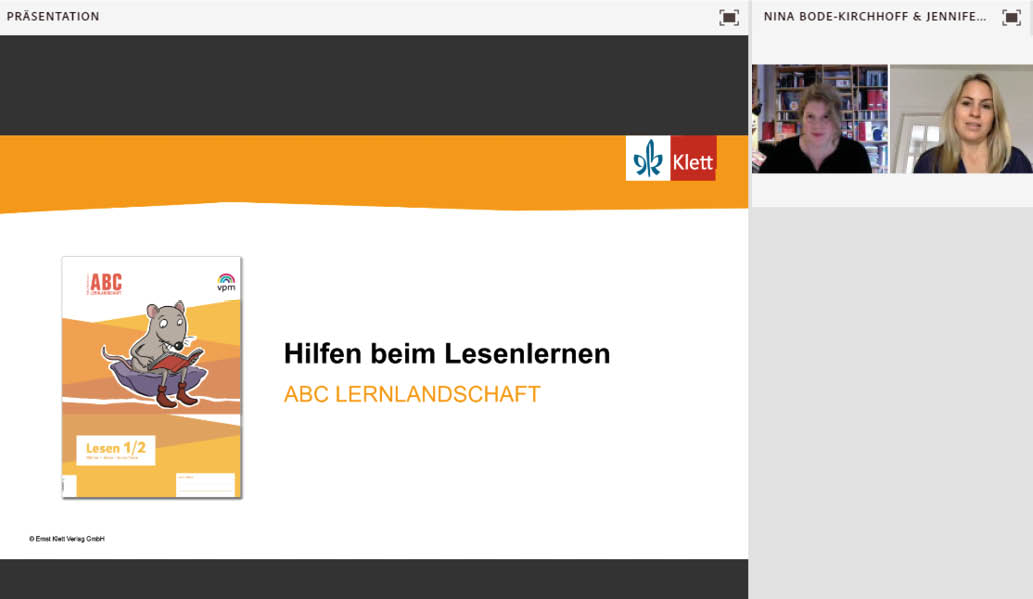
Task: Click the reading mouse illustration on cover
Action: pyautogui.click(x=156, y=355)
